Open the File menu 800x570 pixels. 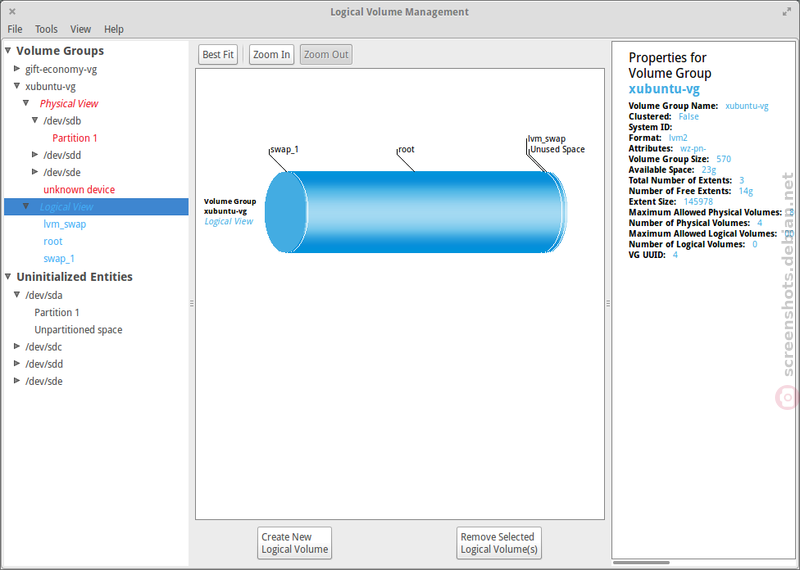[15, 29]
